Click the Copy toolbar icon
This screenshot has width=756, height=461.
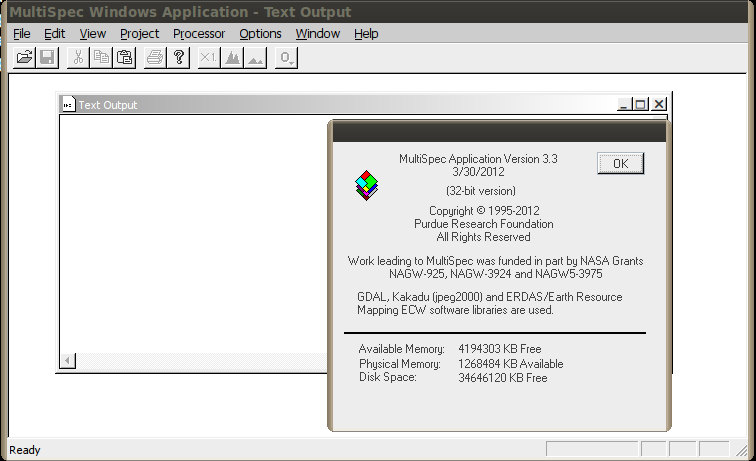[x=101, y=58]
